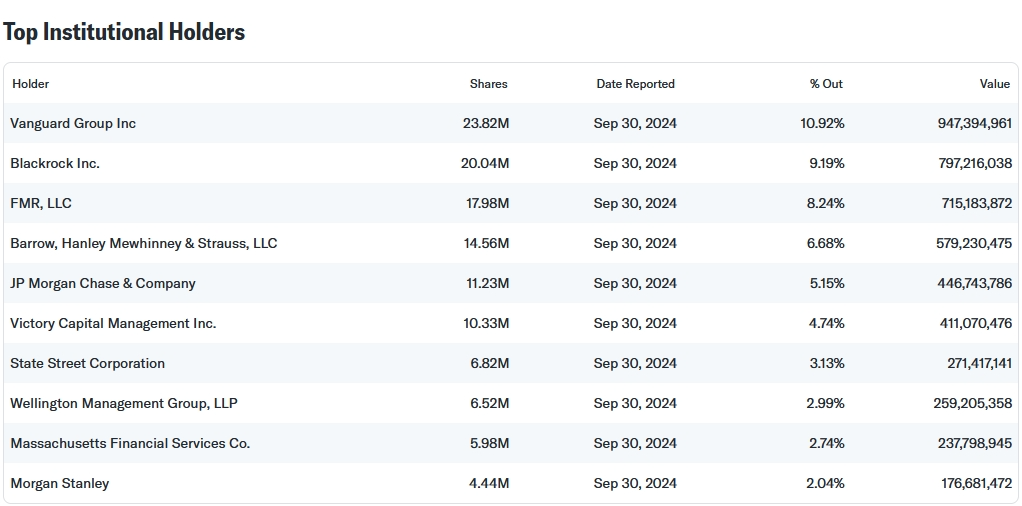
Task: Select the Blackrock Inc. holder name
Action: [x=55, y=163]
